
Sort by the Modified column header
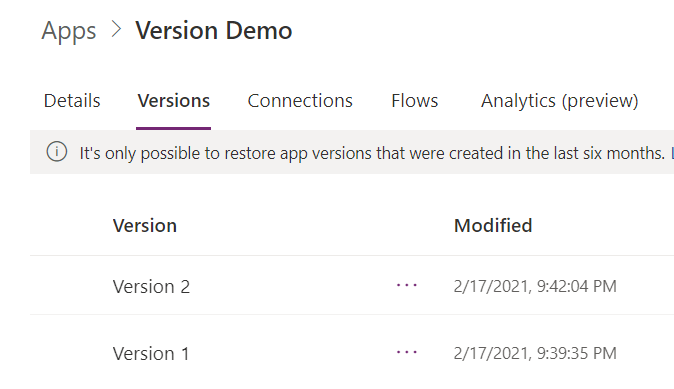pyautogui.click(x=493, y=226)
